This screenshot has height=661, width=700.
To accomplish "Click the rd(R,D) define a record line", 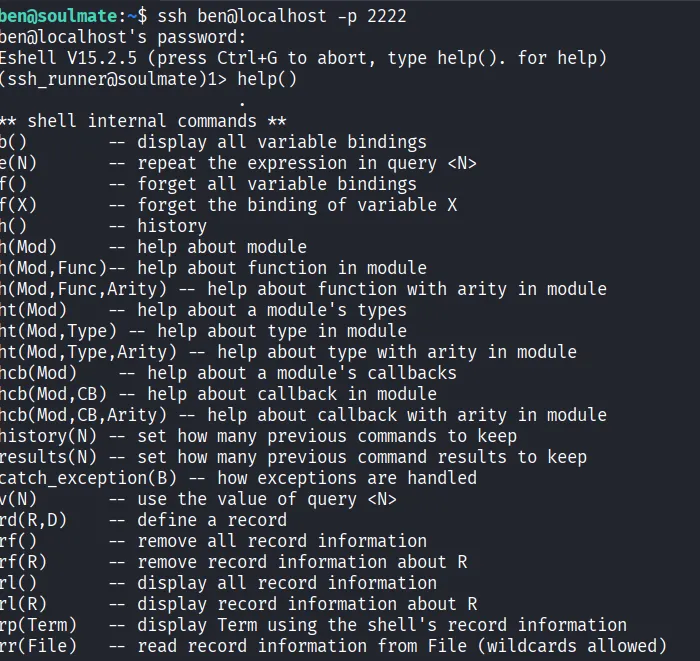I will click(x=143, y=520).
